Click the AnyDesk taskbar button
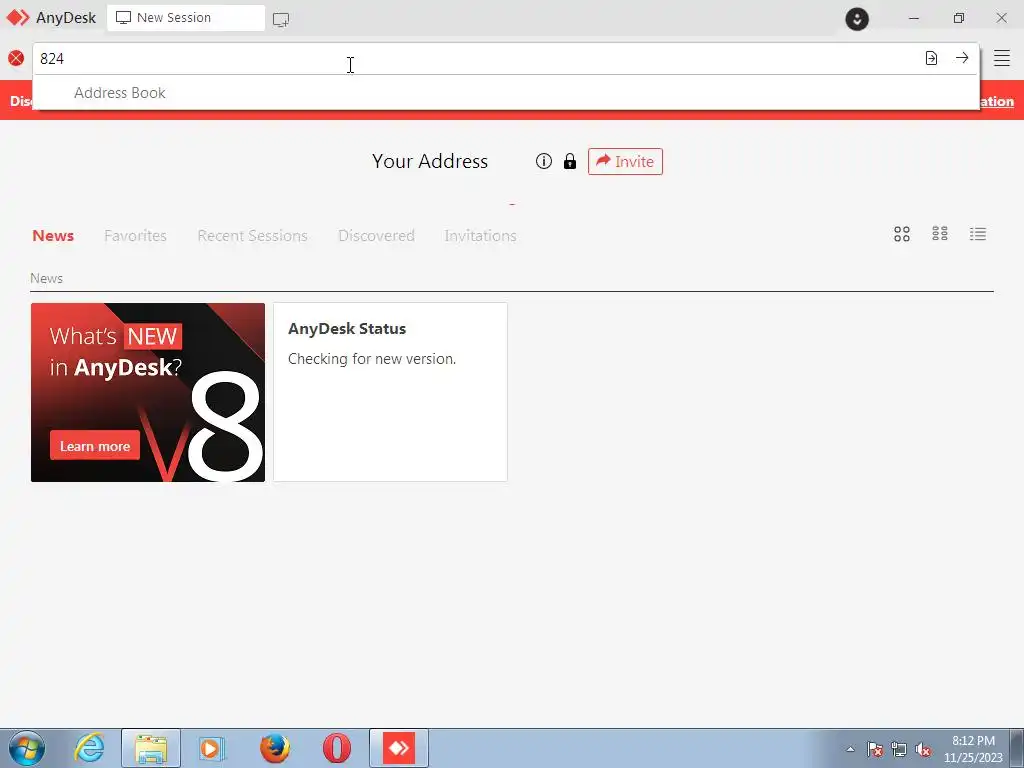 pyautogui.click(x=399, y=748)
